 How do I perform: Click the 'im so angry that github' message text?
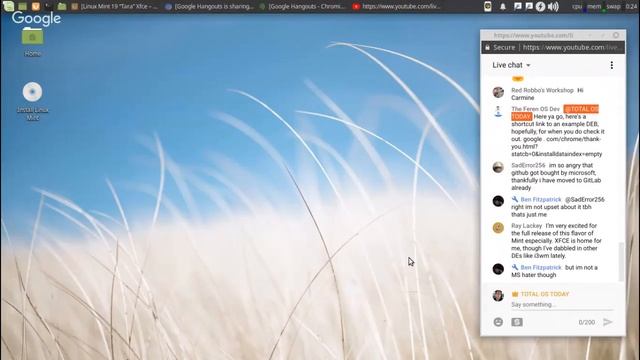click(556, 177)
